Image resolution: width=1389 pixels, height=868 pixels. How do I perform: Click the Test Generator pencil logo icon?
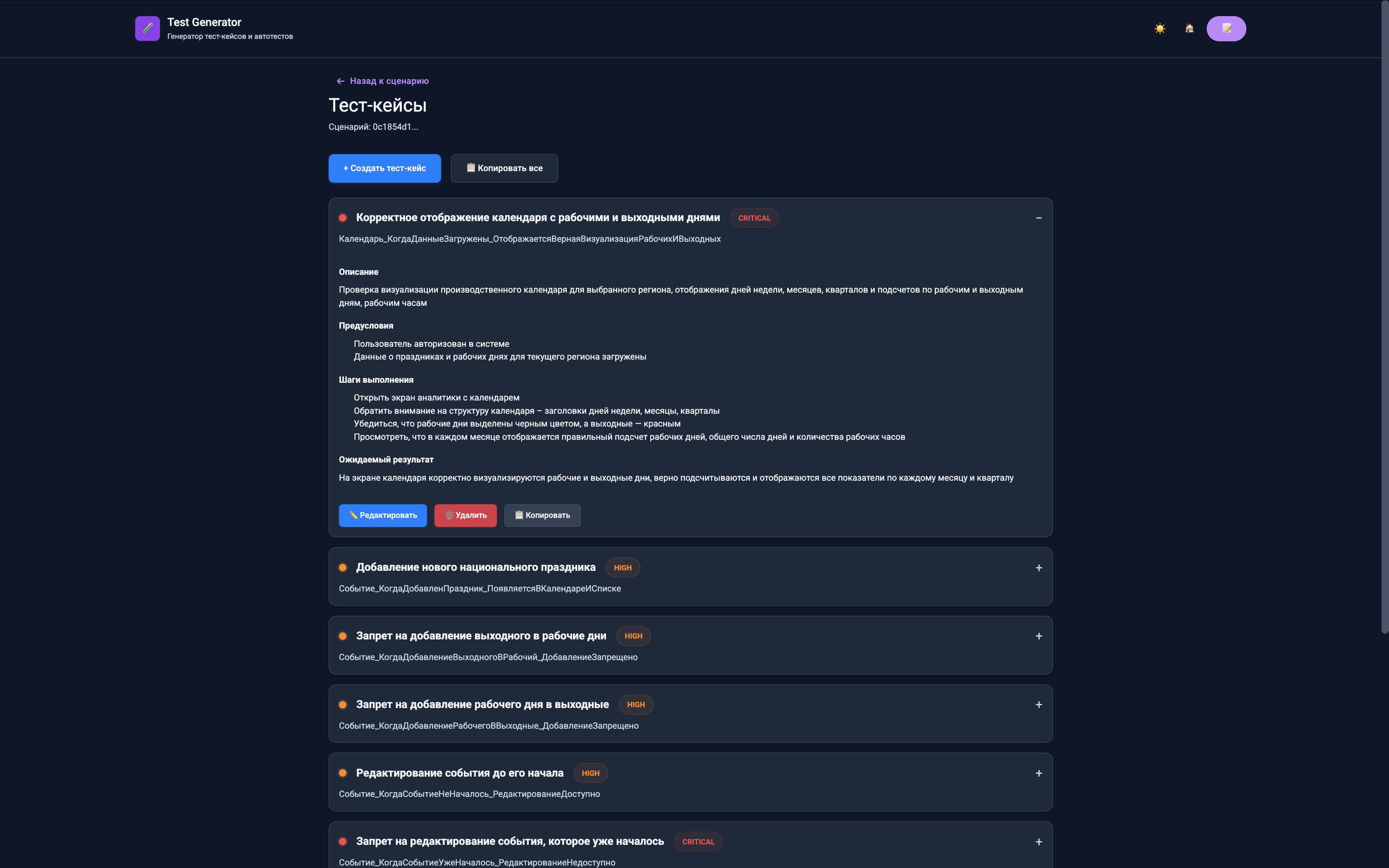pyautogui.click(x=148, y=29)
